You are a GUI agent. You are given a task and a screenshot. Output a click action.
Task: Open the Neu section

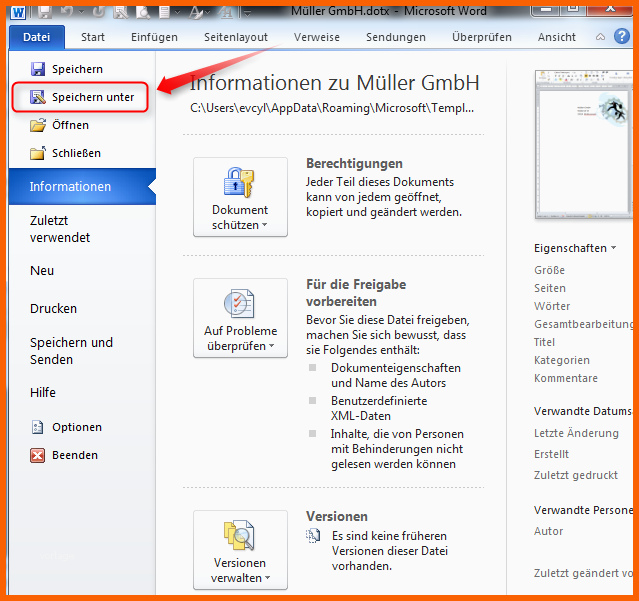click(42, 271)
